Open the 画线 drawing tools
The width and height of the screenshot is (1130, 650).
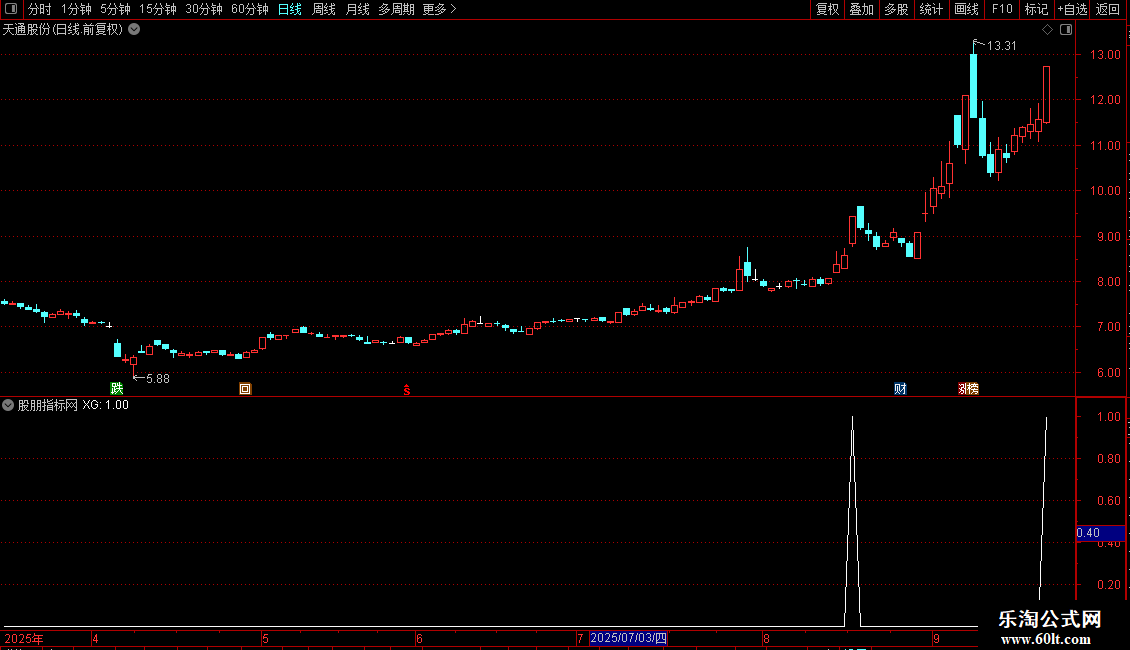coord(966,9)
